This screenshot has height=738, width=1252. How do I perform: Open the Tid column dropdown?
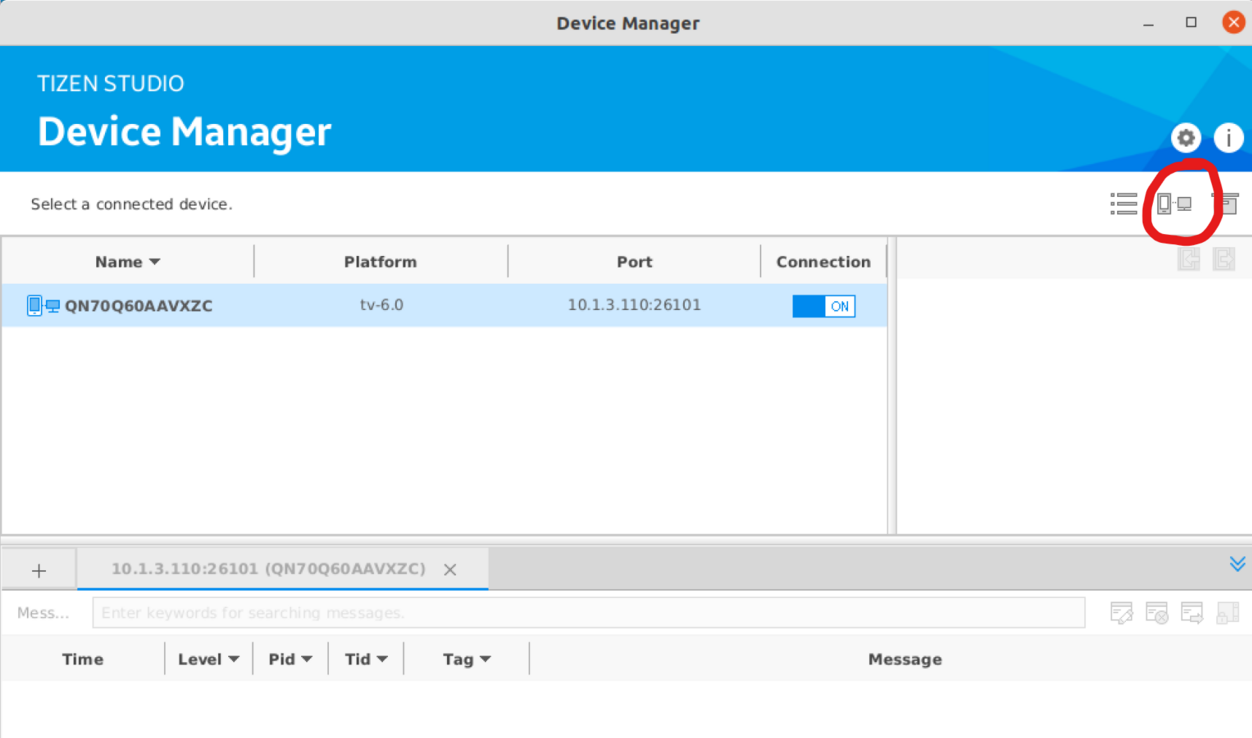366,659
